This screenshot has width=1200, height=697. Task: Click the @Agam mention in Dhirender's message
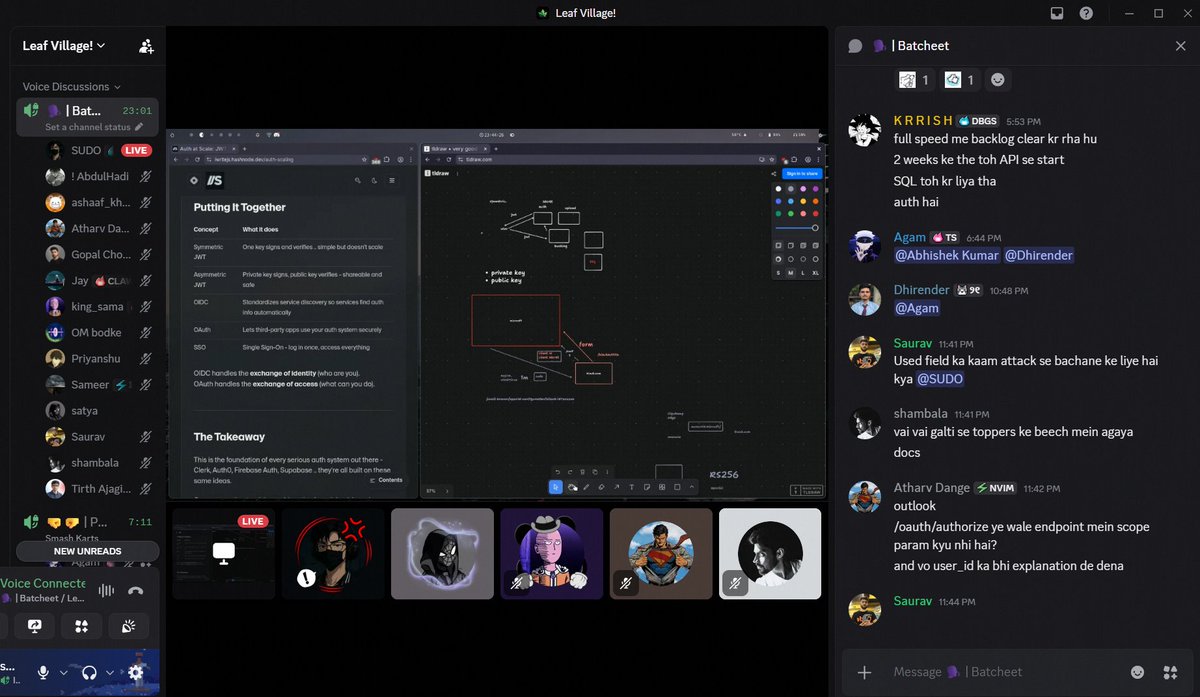pyautogui.click(x=917, y=308)
